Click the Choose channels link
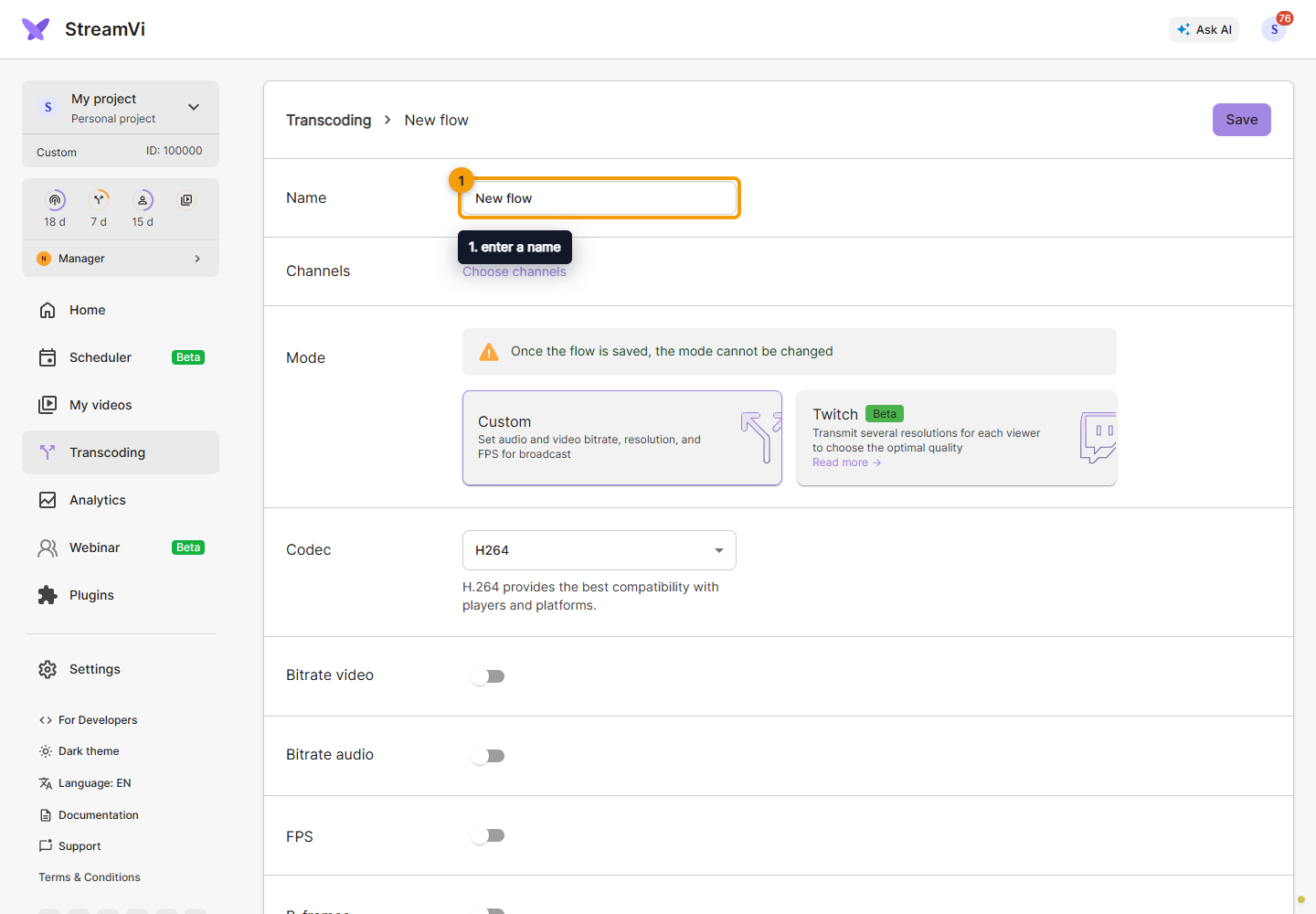 [515, 271]
